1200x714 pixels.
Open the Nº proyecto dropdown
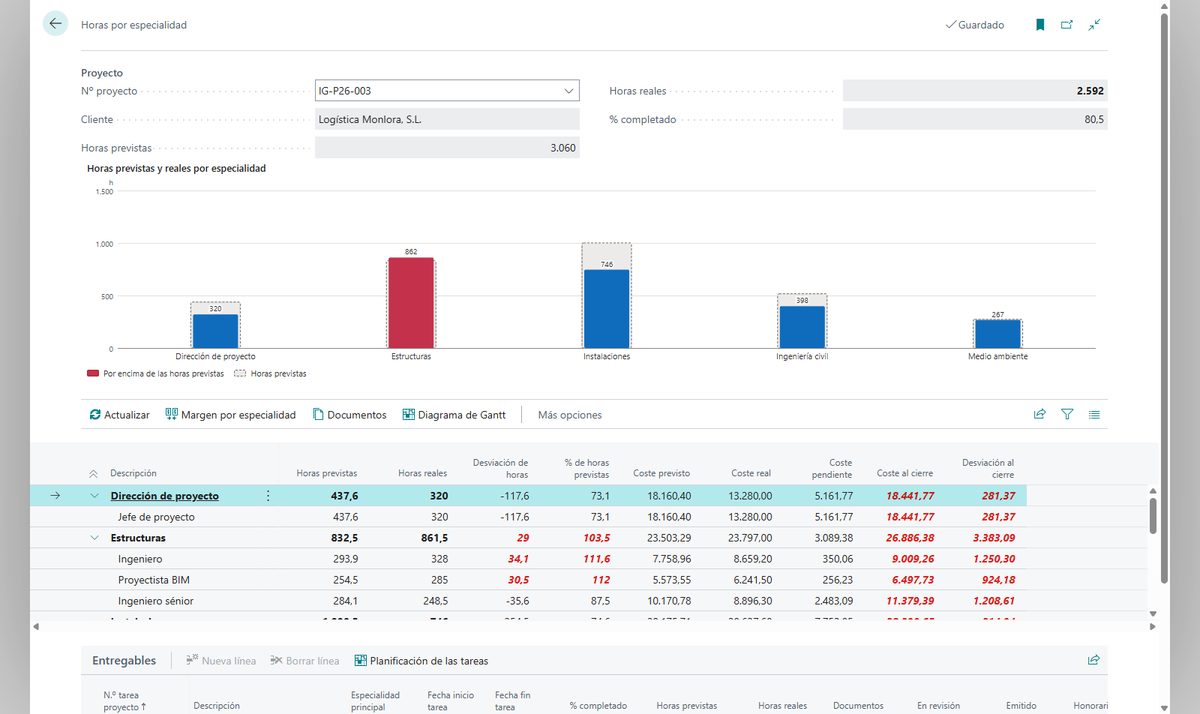tap(568, 91)
